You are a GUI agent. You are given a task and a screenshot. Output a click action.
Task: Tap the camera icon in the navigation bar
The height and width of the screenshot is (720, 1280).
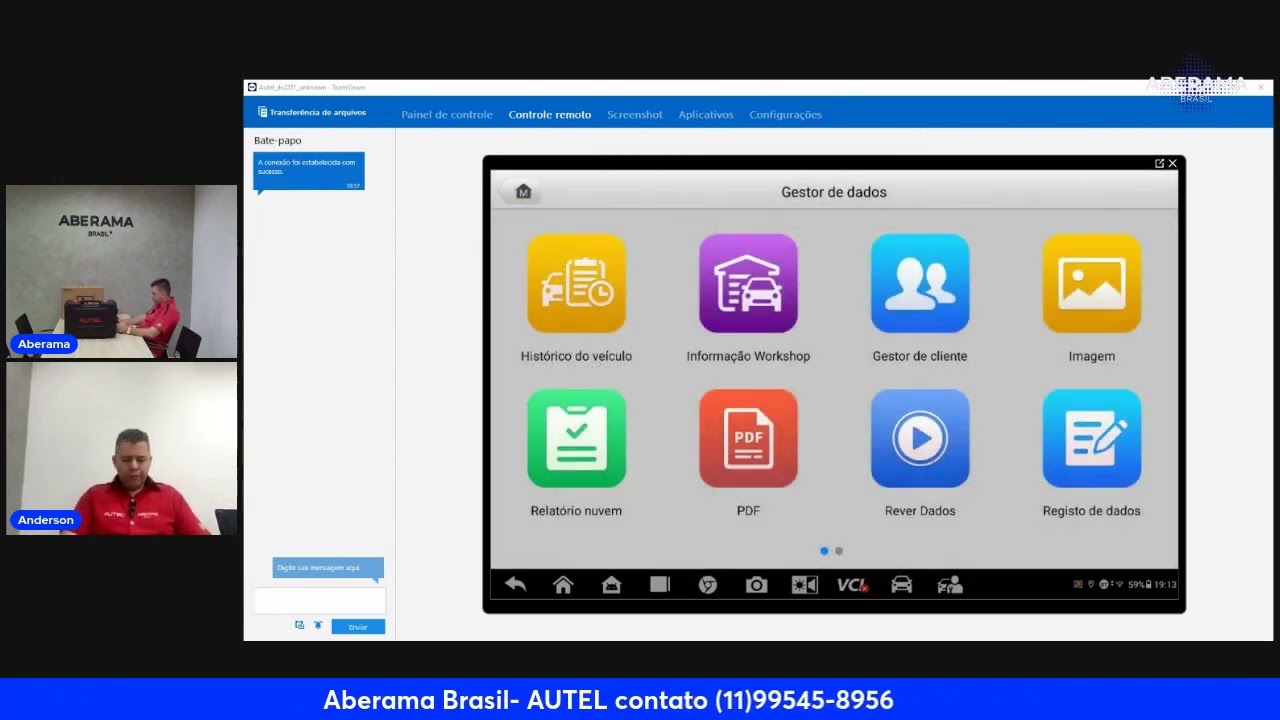click(756, 585)
